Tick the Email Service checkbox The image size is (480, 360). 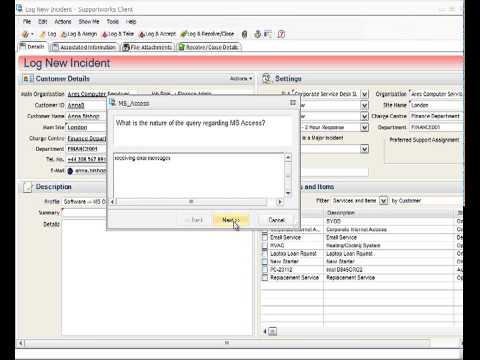tap(265, 238)
